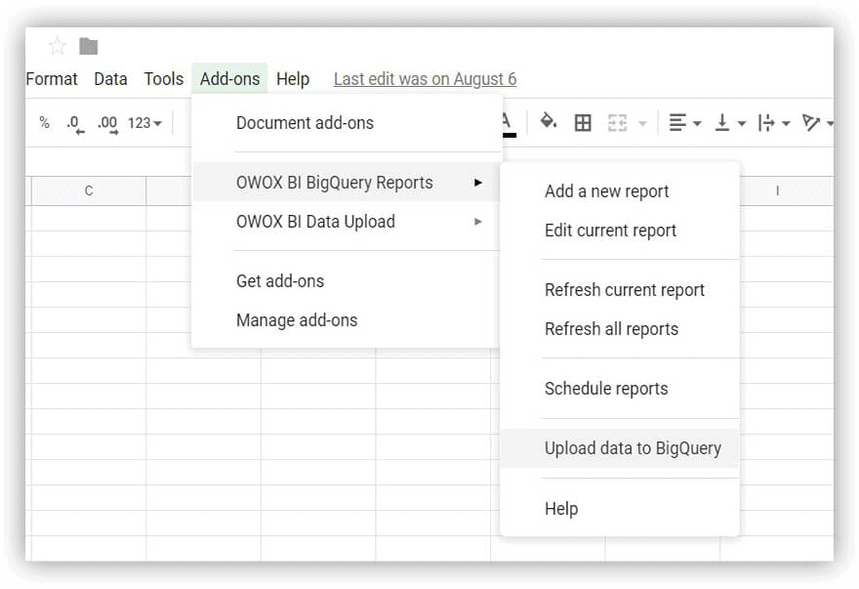The image size is (859, 589).
Task: Open text rotation dropdown
Action: tap(818, 123)
